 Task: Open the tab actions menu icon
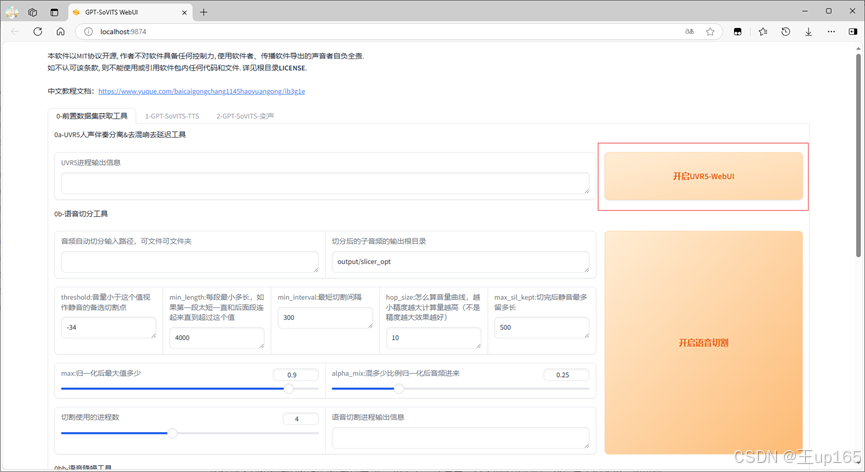(54, 12)
